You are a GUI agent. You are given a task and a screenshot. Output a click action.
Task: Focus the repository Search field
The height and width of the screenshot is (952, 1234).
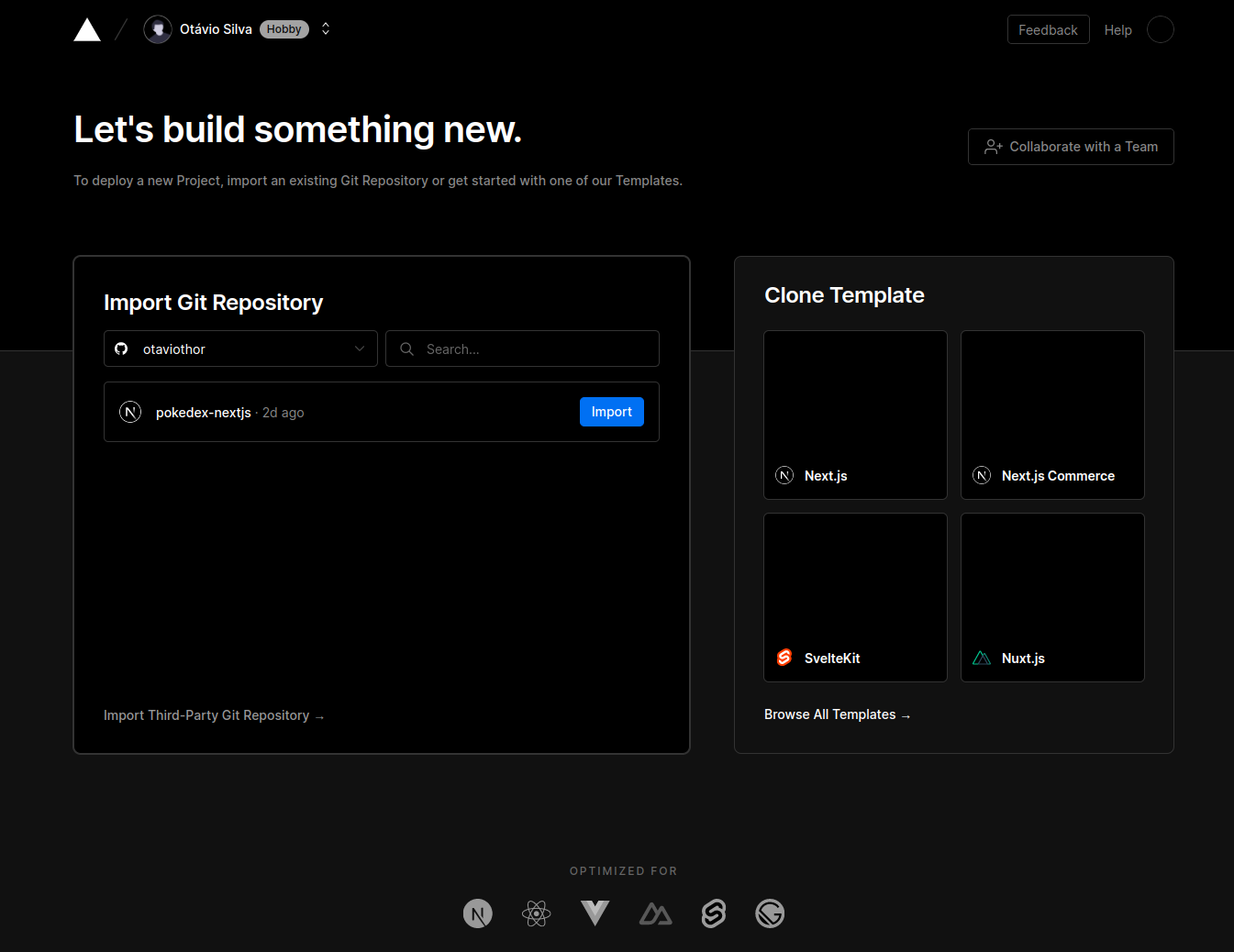[522, 349]
